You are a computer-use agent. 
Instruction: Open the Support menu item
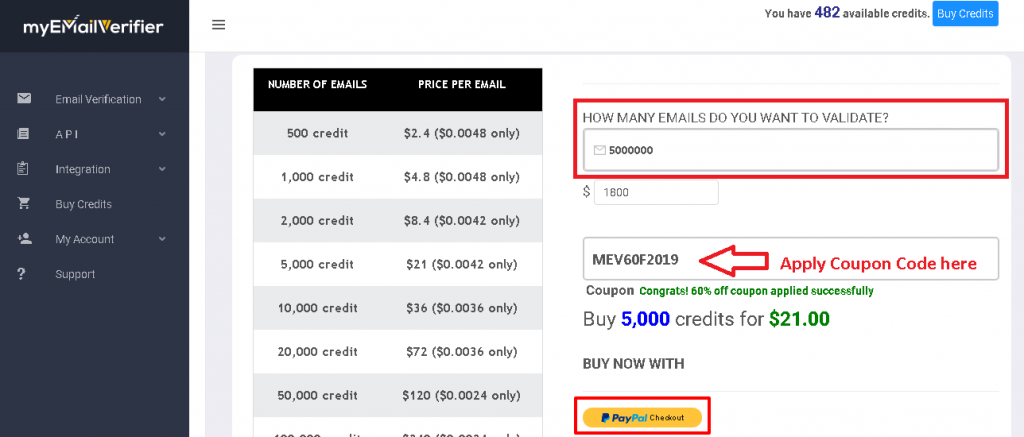pos(75,274)
